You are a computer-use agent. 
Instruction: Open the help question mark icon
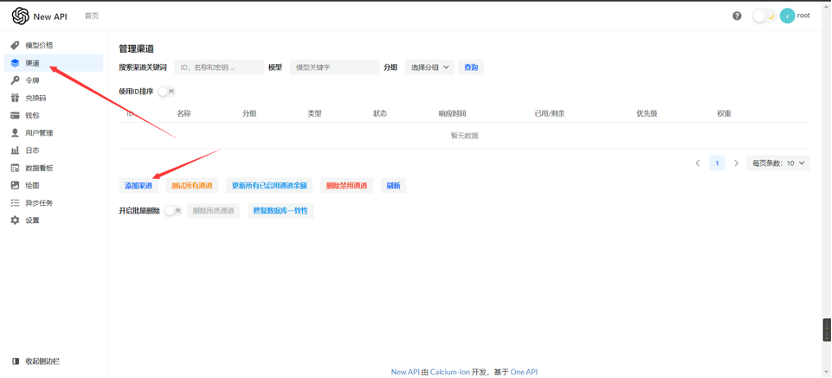click(737, 16)
